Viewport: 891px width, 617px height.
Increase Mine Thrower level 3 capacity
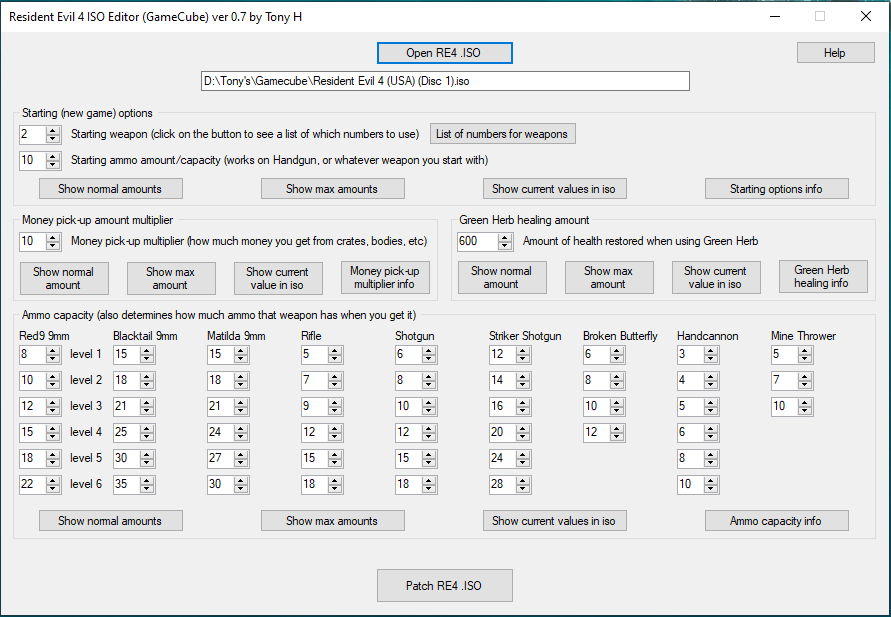(x=805, y=402)
